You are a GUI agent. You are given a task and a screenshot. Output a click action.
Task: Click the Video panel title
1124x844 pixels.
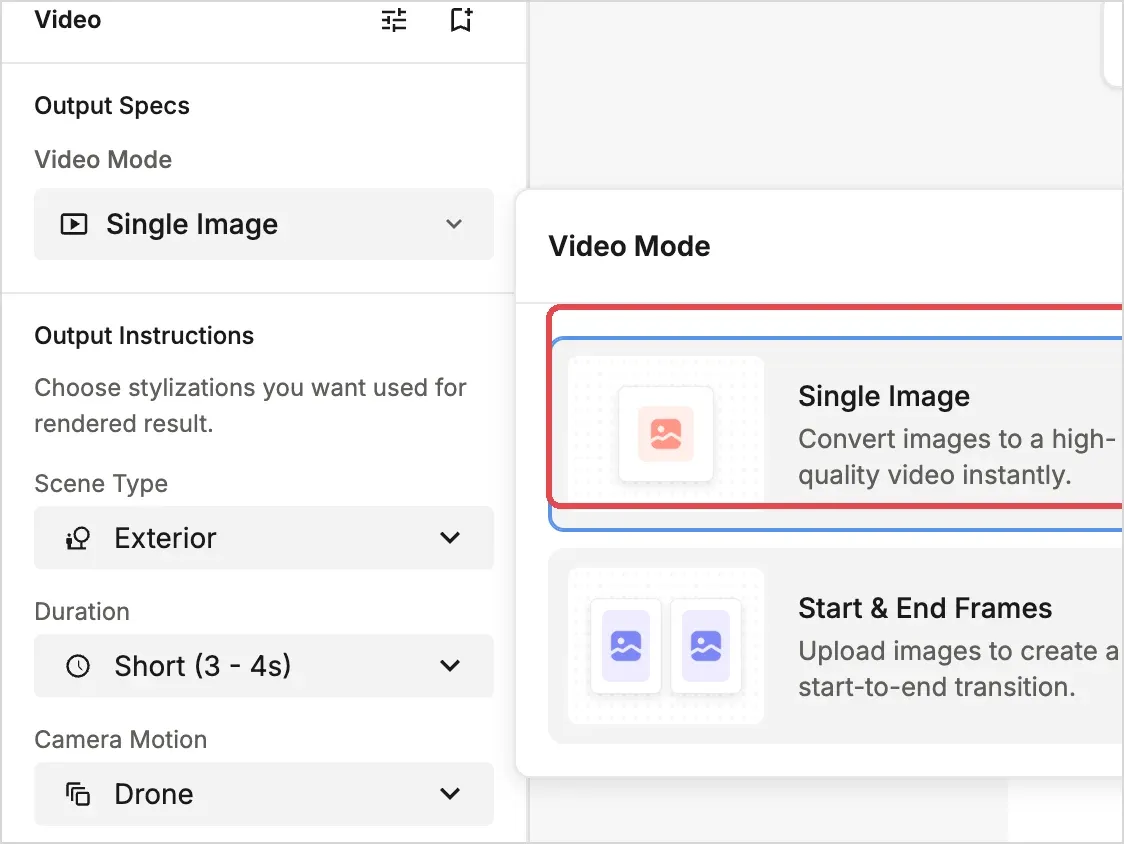[68, 20]
